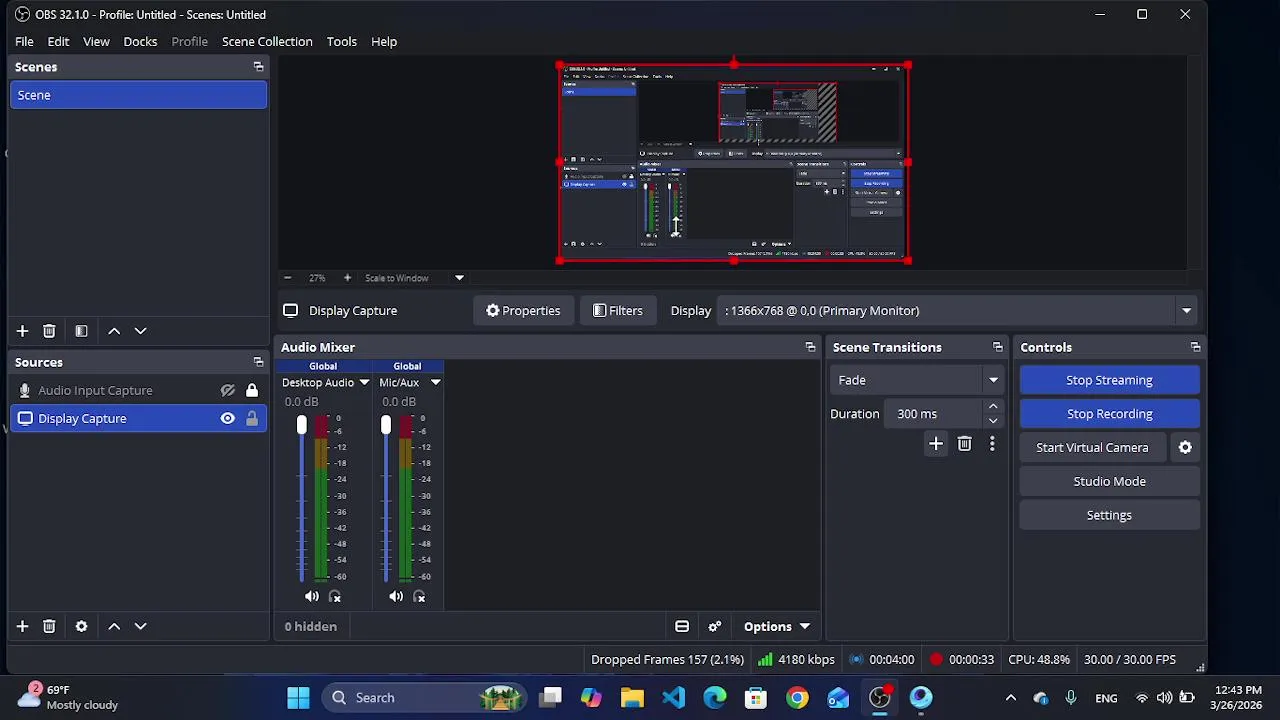Open source properties gear in Sources toolbar

coord(81,626)
